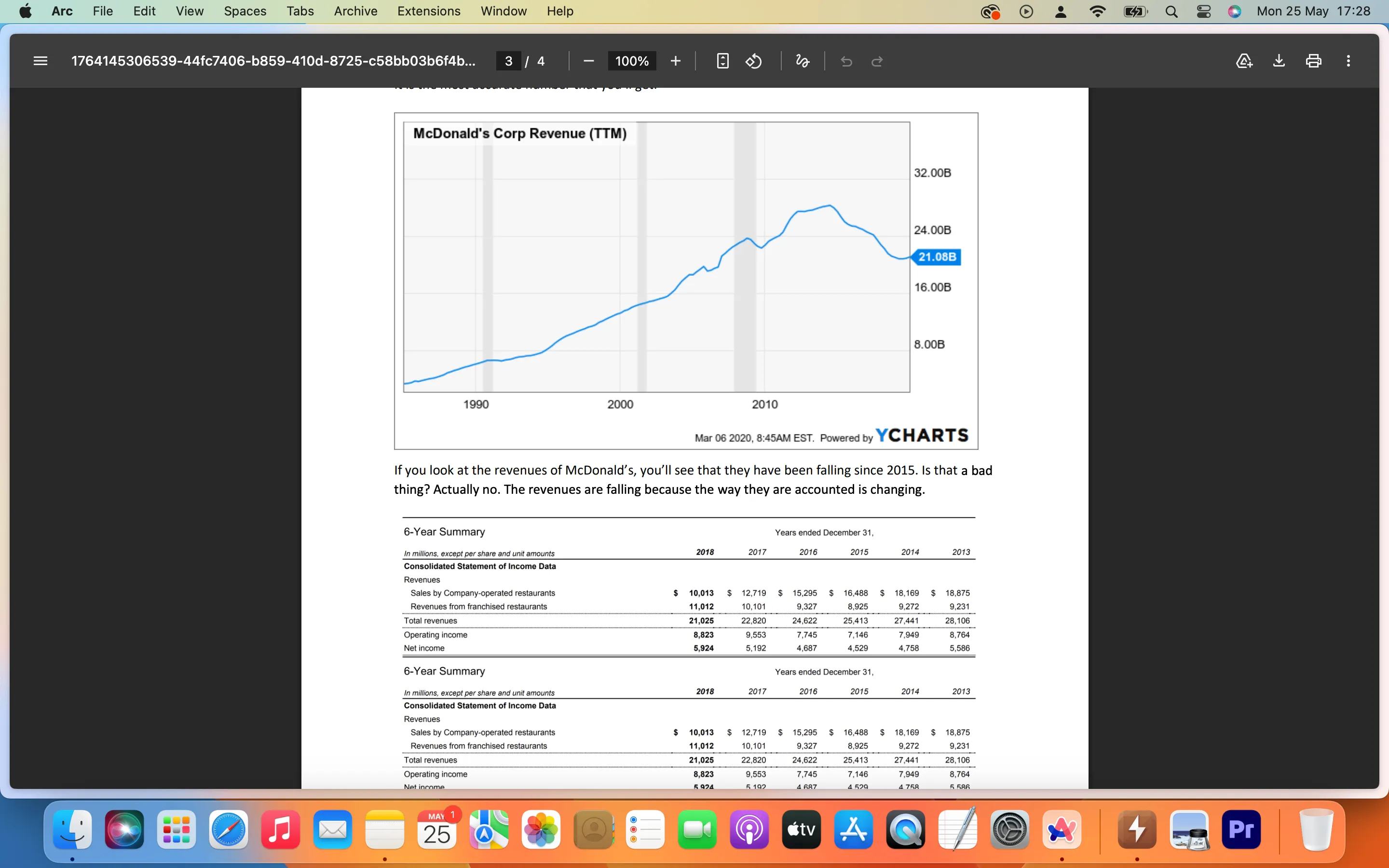Open Finder from the Dock
This screenshot has width=1389, height=868.
pos(72,829)
